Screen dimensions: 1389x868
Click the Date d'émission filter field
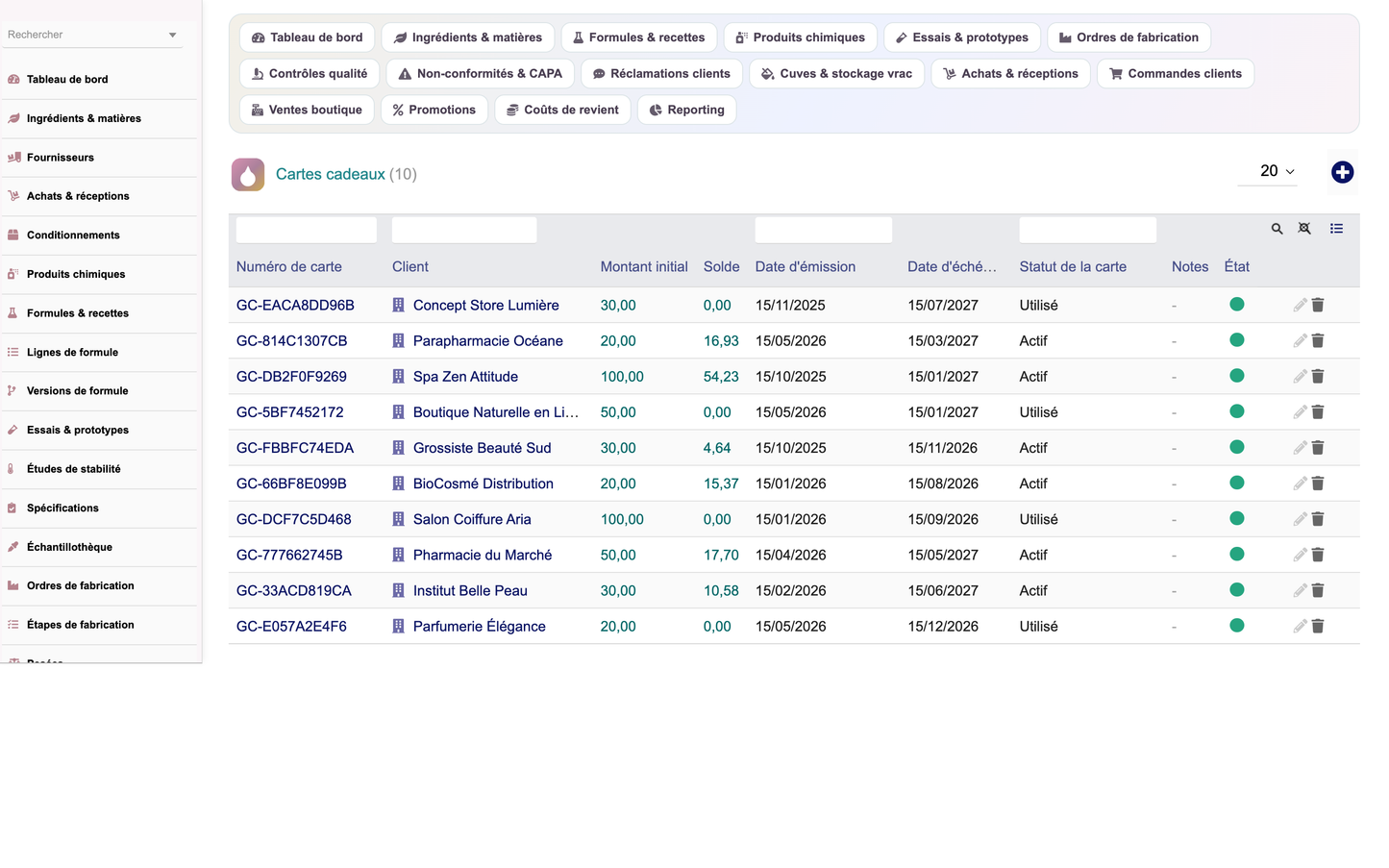pos(824,230)
